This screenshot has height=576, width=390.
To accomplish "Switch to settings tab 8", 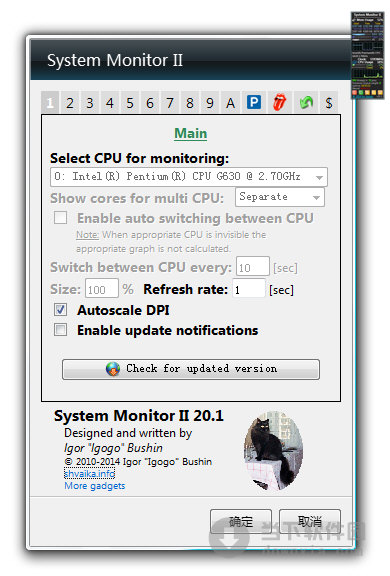I will point(190,102).
